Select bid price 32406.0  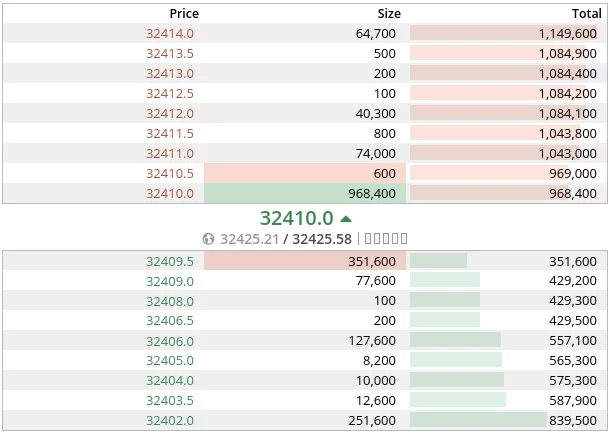(x=170, y=341)
